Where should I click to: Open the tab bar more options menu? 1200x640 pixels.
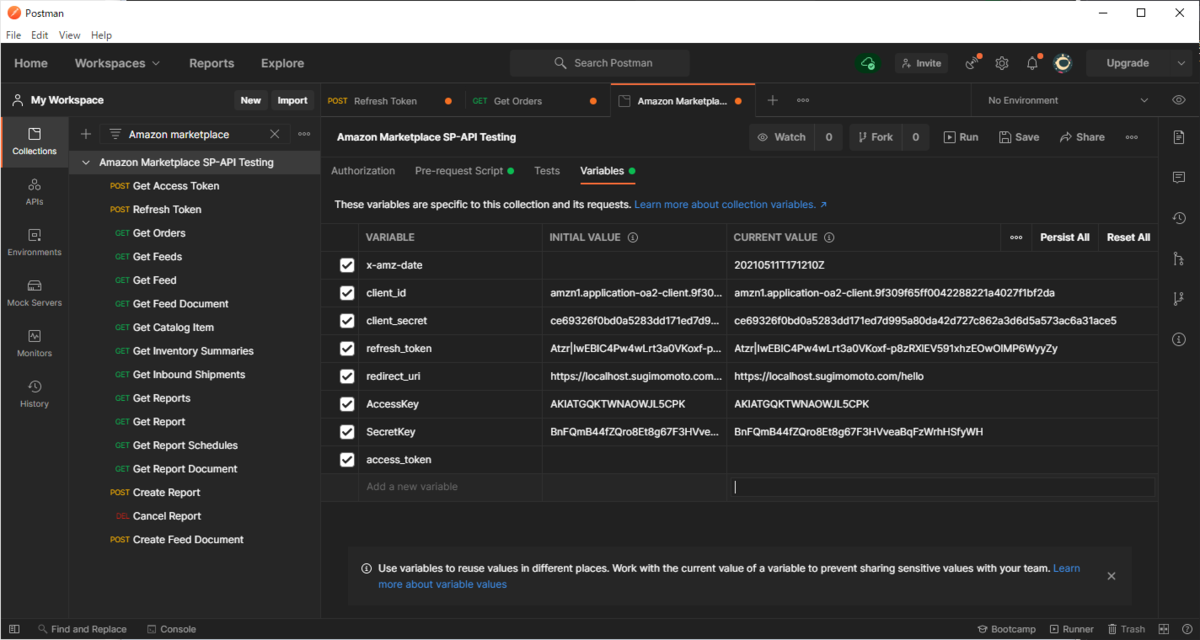click(803, 100)
